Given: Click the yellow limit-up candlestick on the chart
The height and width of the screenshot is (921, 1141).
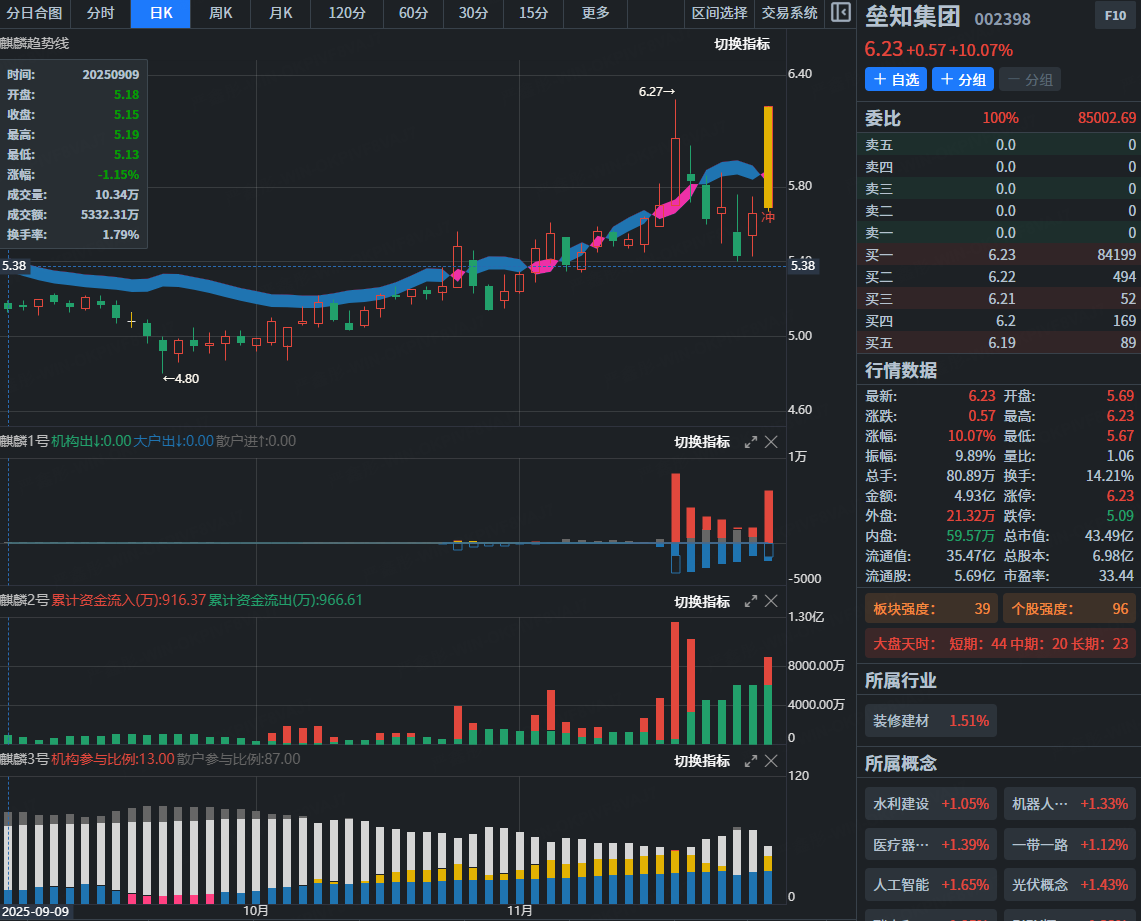Looking at the screenshot, I should (x=768, y=155).
